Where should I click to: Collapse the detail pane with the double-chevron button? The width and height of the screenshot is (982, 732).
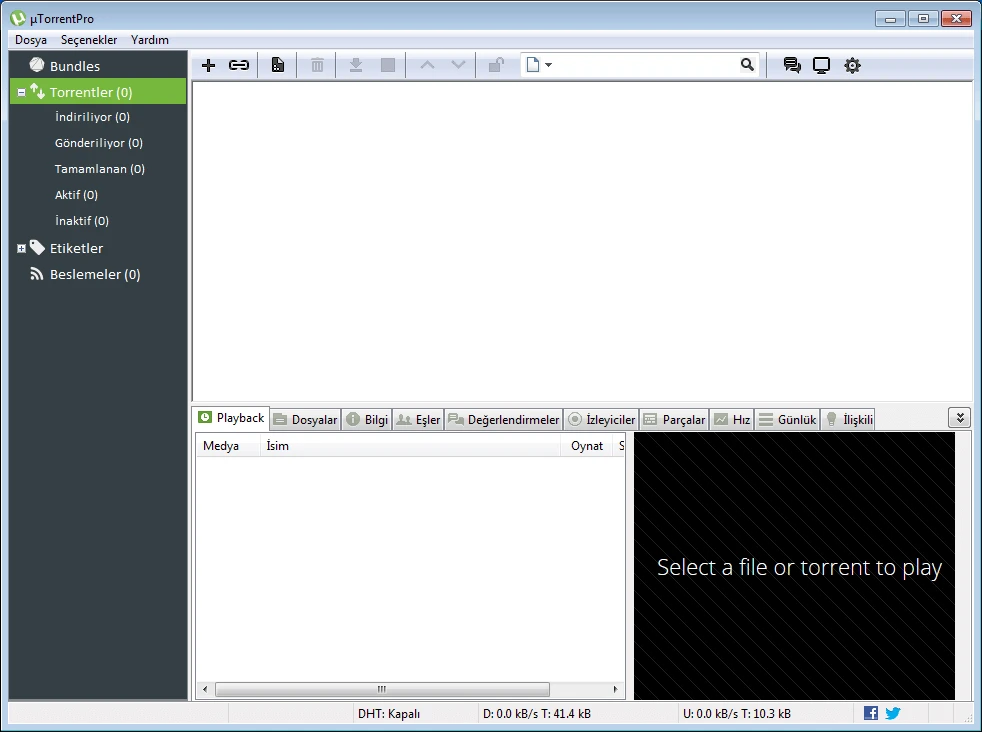tap(959, 418)
